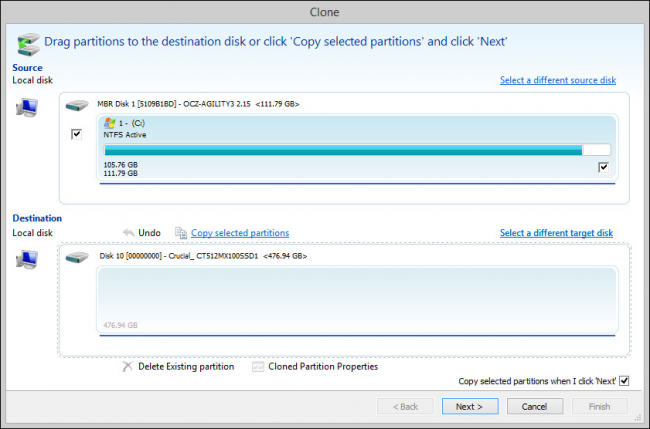The image size is (650, 429).
Task: Click the 'NTFS Active' text
Action: point(125,135)
